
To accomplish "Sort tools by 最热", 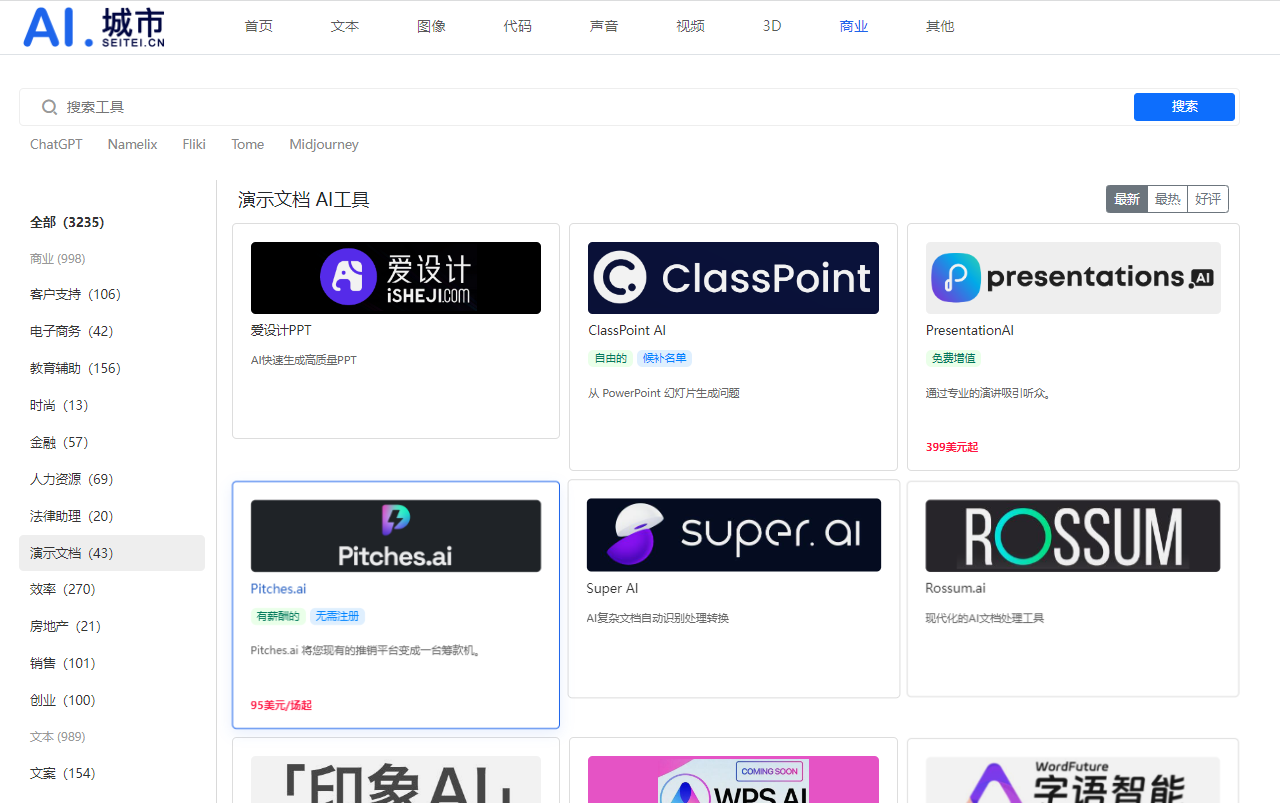I will [1168, 199].
